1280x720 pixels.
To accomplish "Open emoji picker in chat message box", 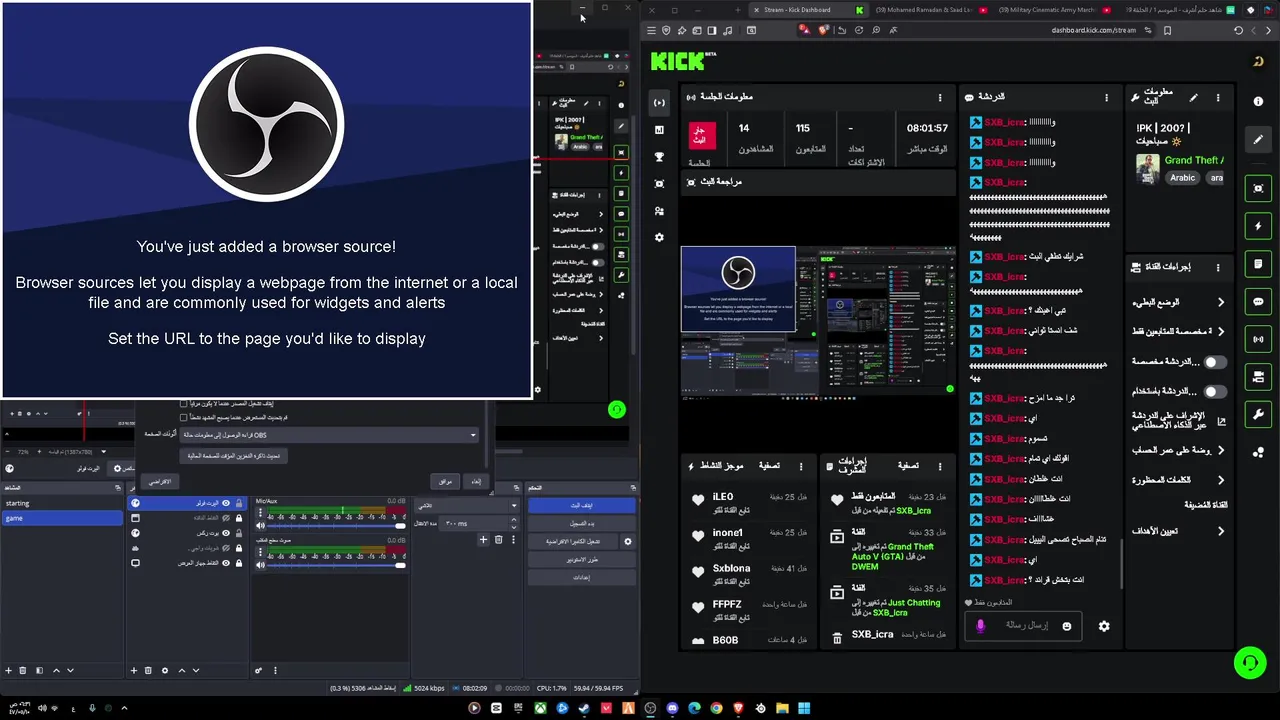I will [1067, 626].
